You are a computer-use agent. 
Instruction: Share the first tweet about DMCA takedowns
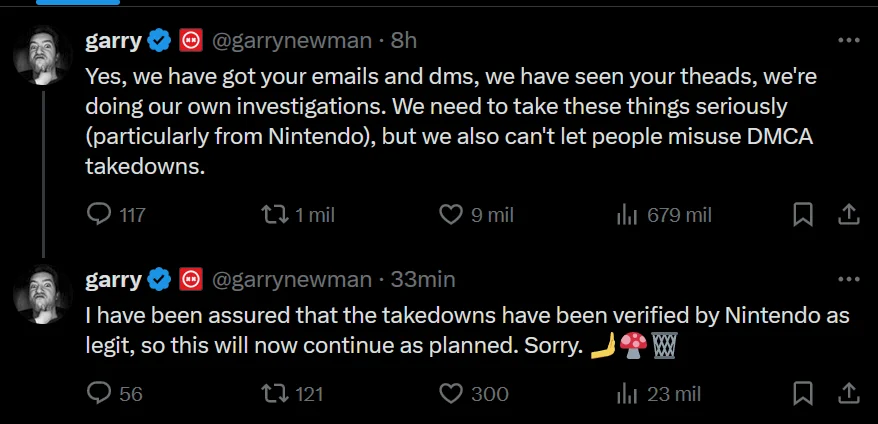(846, 214)
